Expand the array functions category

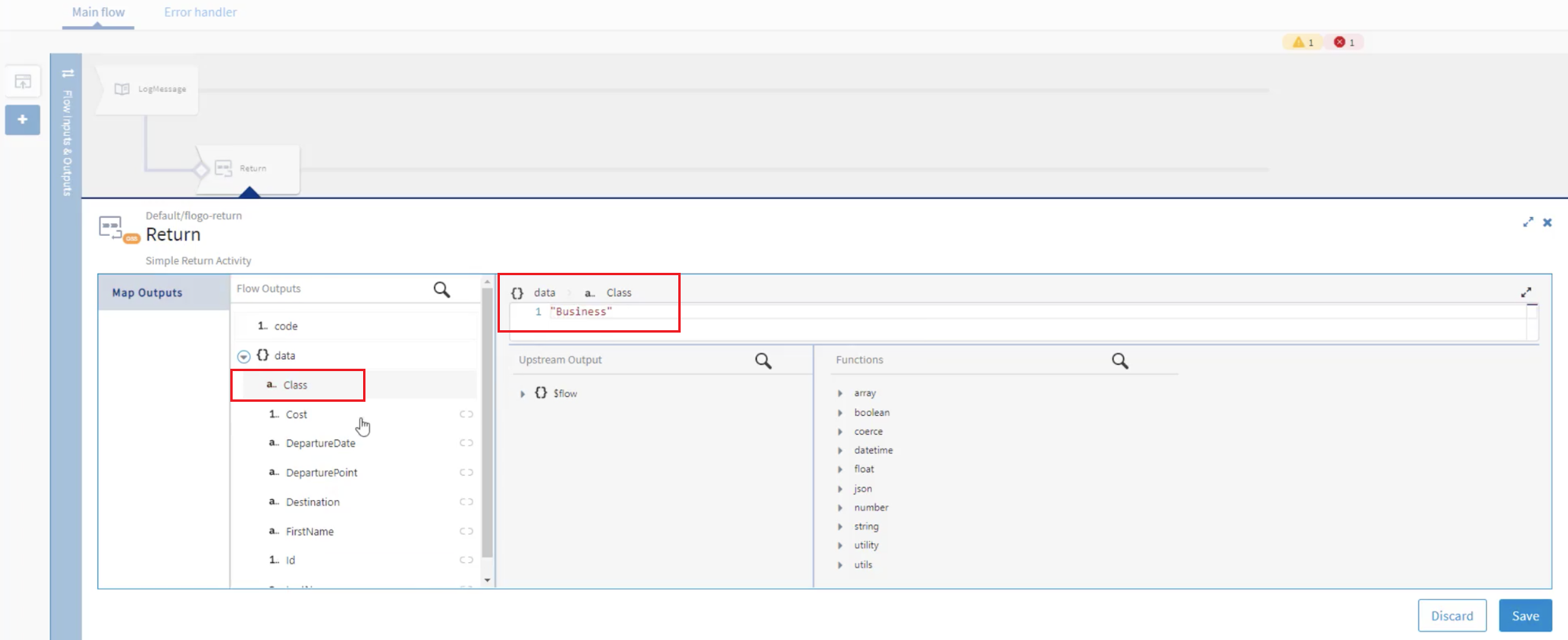[x=840, y=393]
